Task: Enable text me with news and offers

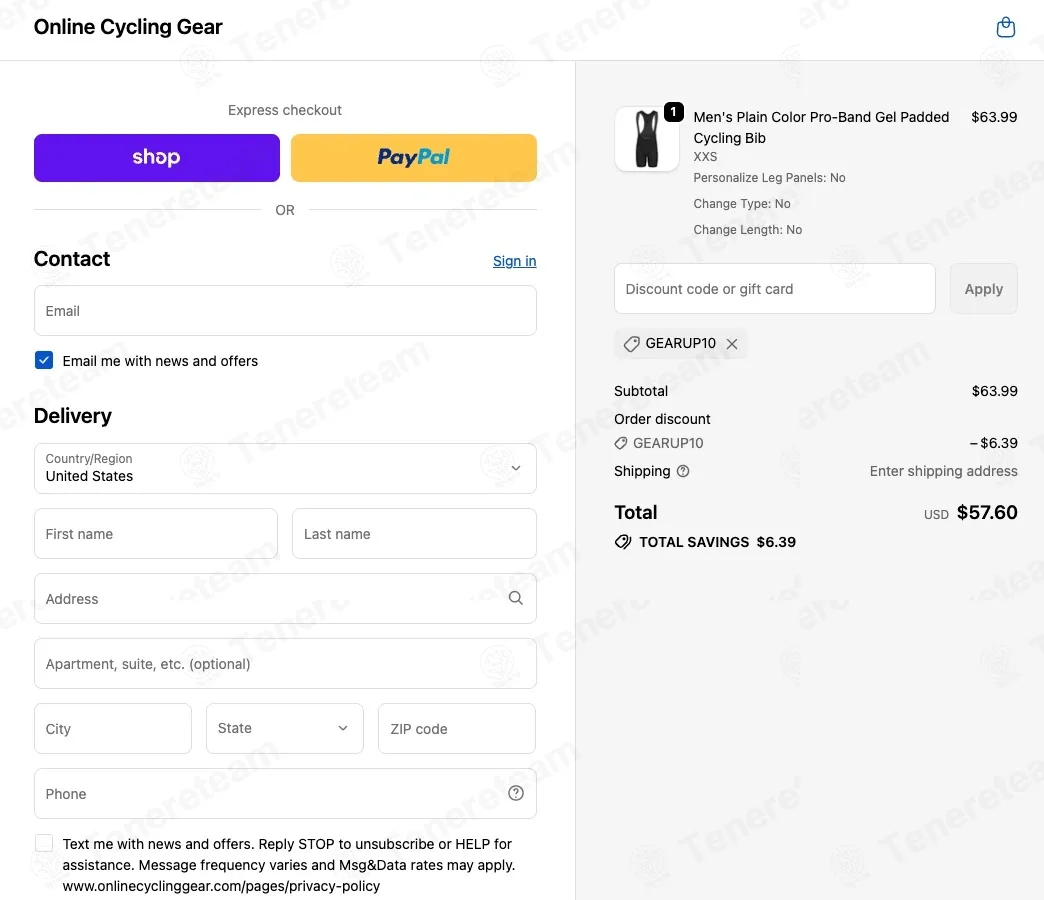Action: coord(44,843)
